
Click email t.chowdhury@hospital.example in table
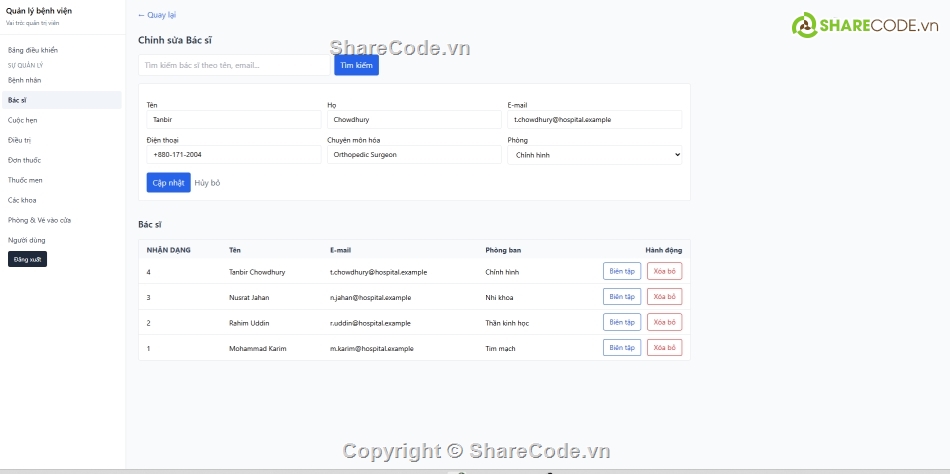click(x=379, y=272)
